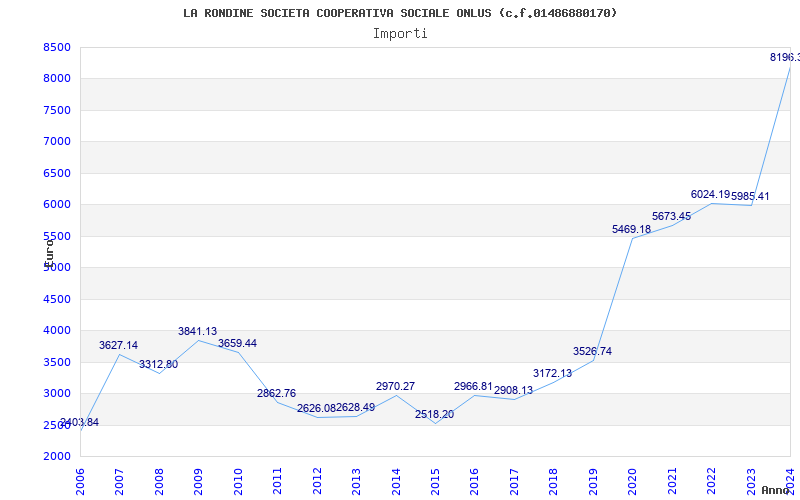Click the 2021 x-axis year label
The image size is (800, 500).
672,482
